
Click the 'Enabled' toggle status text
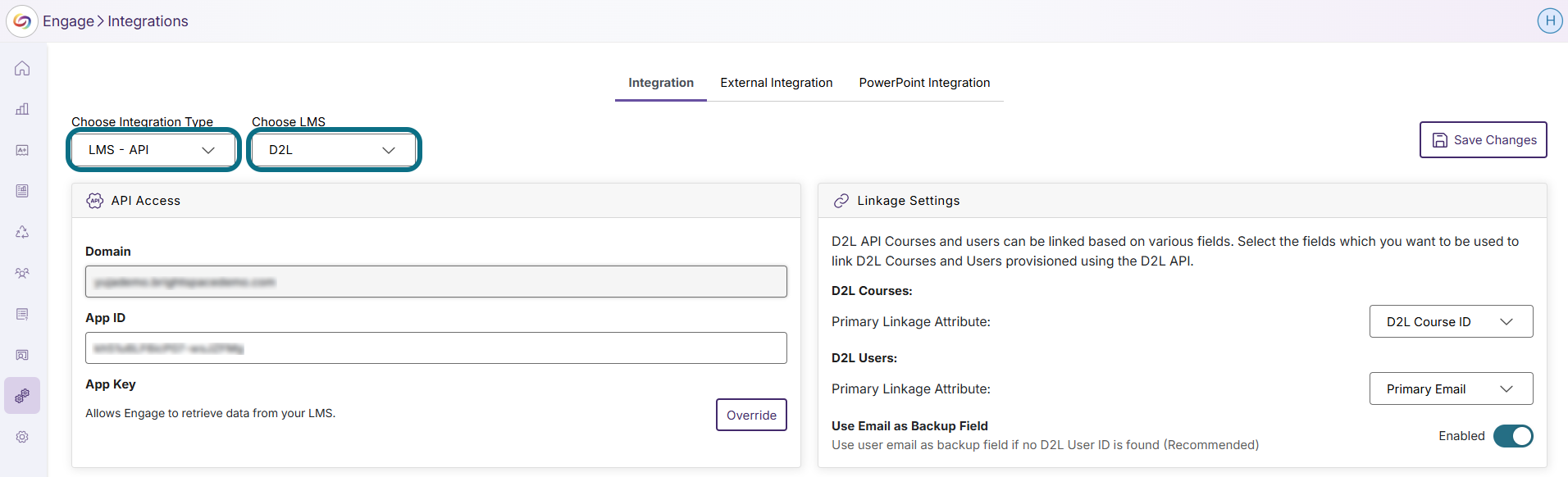point(1461,436)
